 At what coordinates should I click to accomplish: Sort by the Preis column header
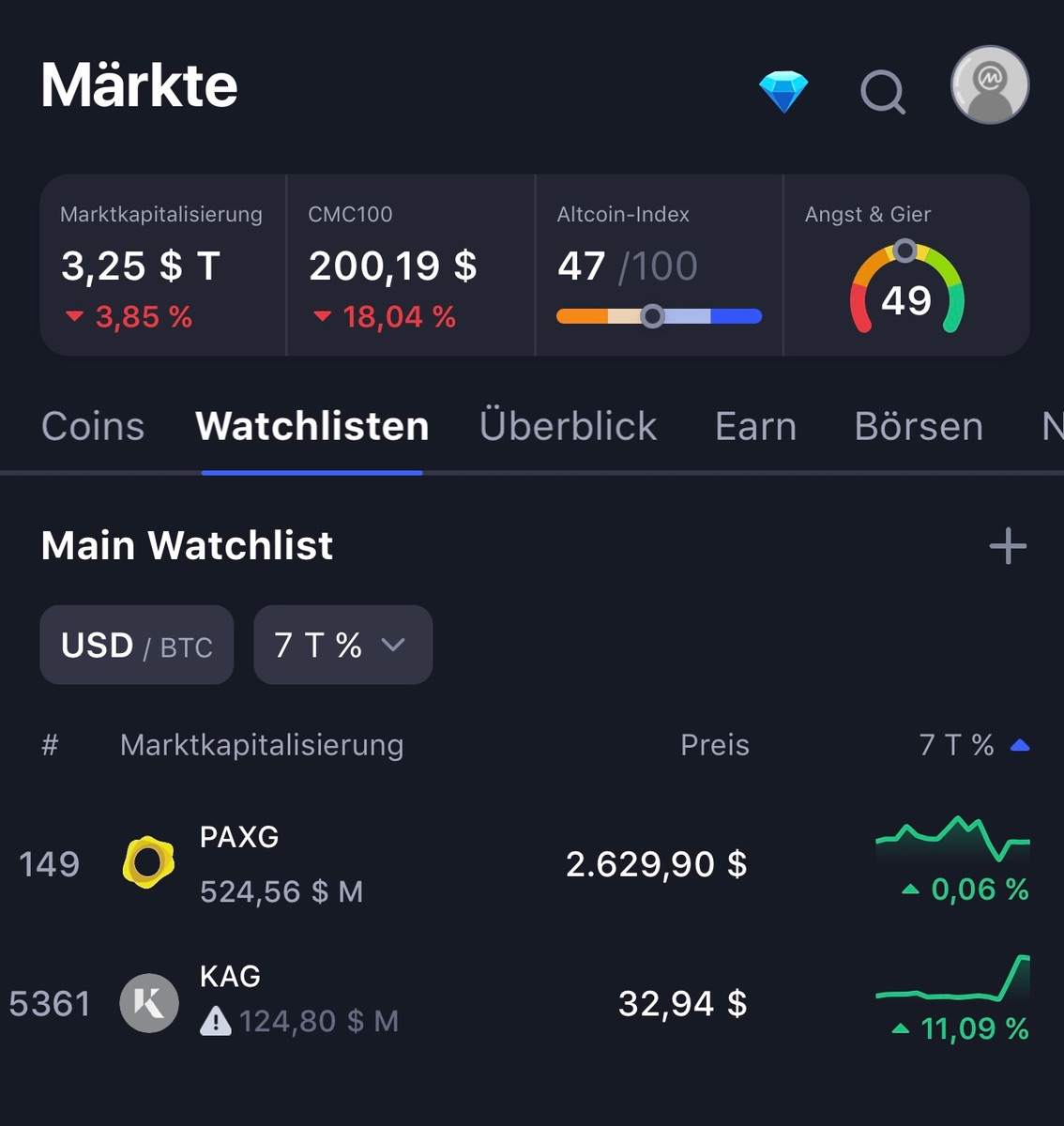coord(714,745)
